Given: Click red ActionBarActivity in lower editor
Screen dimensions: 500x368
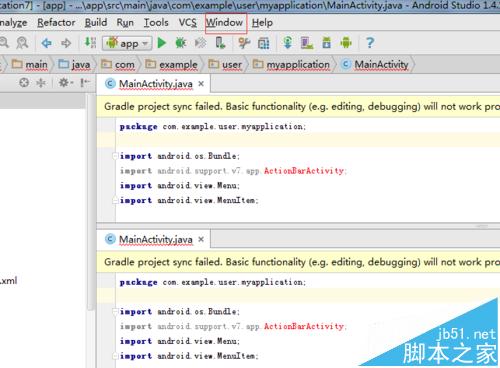Looking at the screenshot, I should click(304, 326).
